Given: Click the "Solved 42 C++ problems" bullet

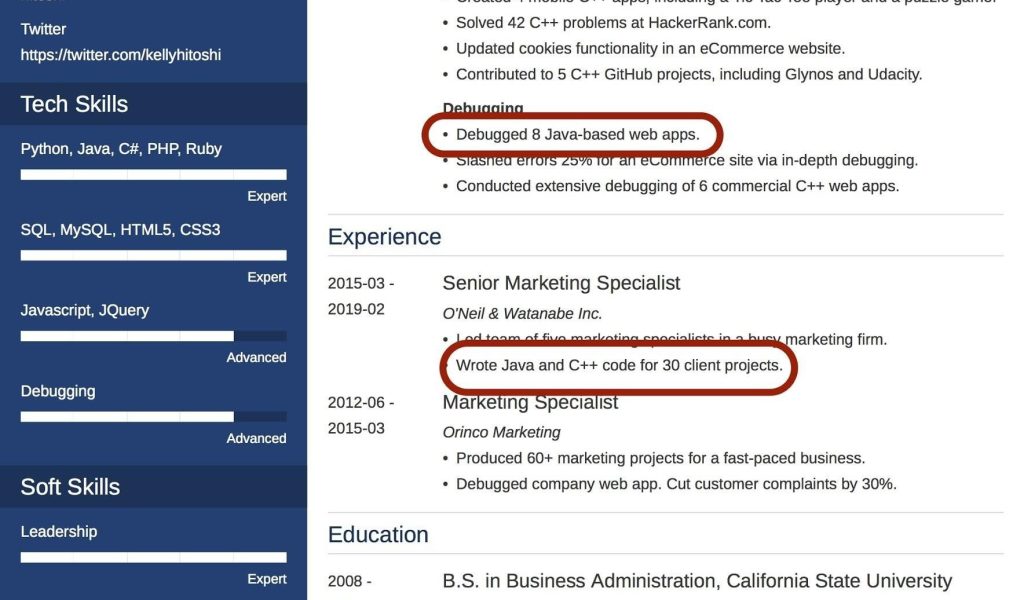Looking at the screenshot, I should click(613, 22).
